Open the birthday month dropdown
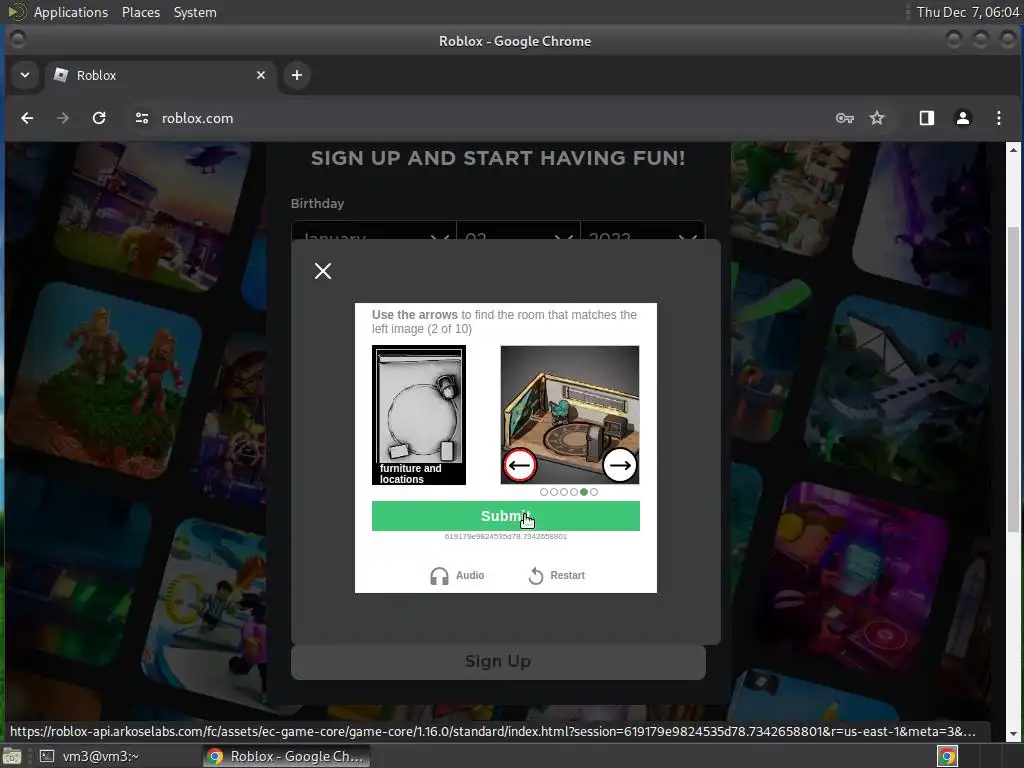 pos(374,231)
